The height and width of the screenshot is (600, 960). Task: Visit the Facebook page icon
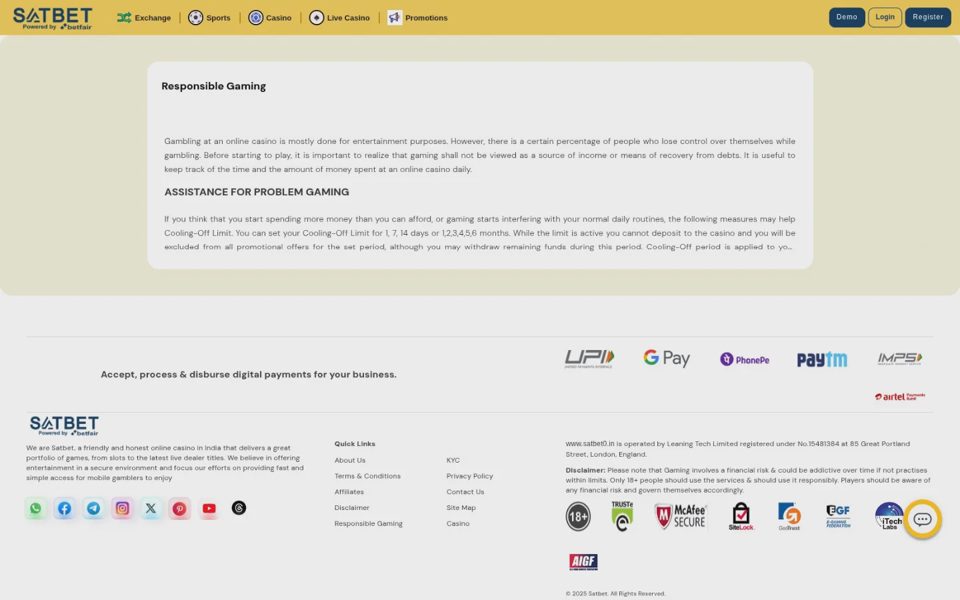[64, 508]
